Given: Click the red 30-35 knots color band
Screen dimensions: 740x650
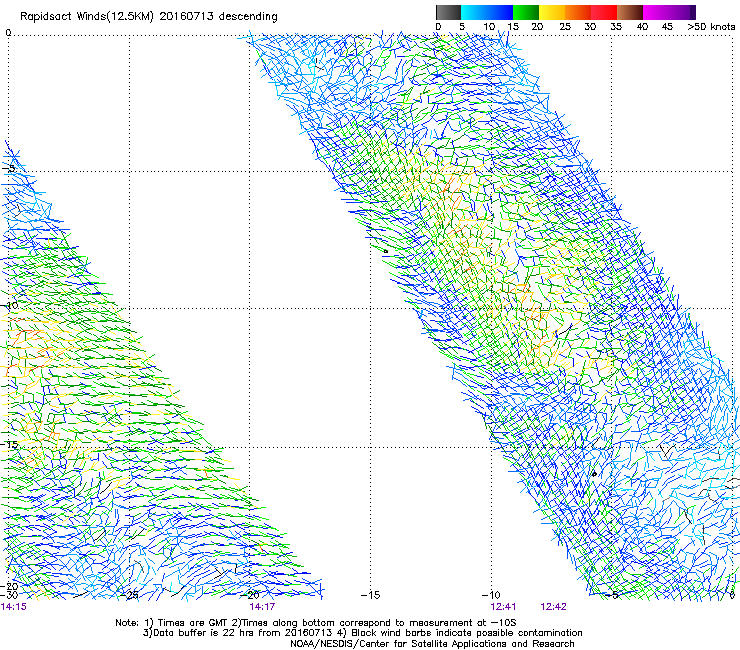Looking at the screenshot, I should click(x=604, y=12).
